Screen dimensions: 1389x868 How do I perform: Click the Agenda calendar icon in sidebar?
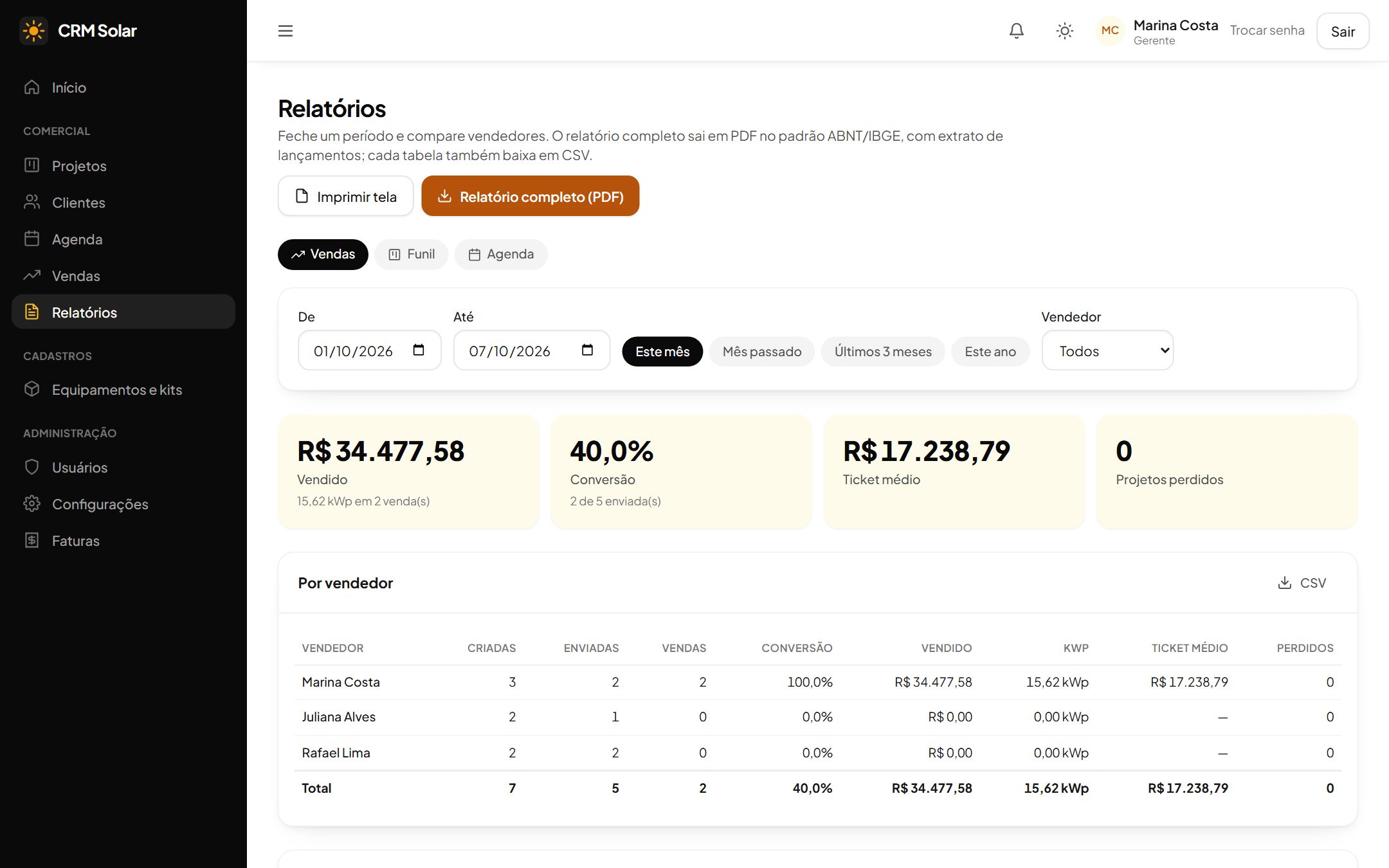(32, 239)
